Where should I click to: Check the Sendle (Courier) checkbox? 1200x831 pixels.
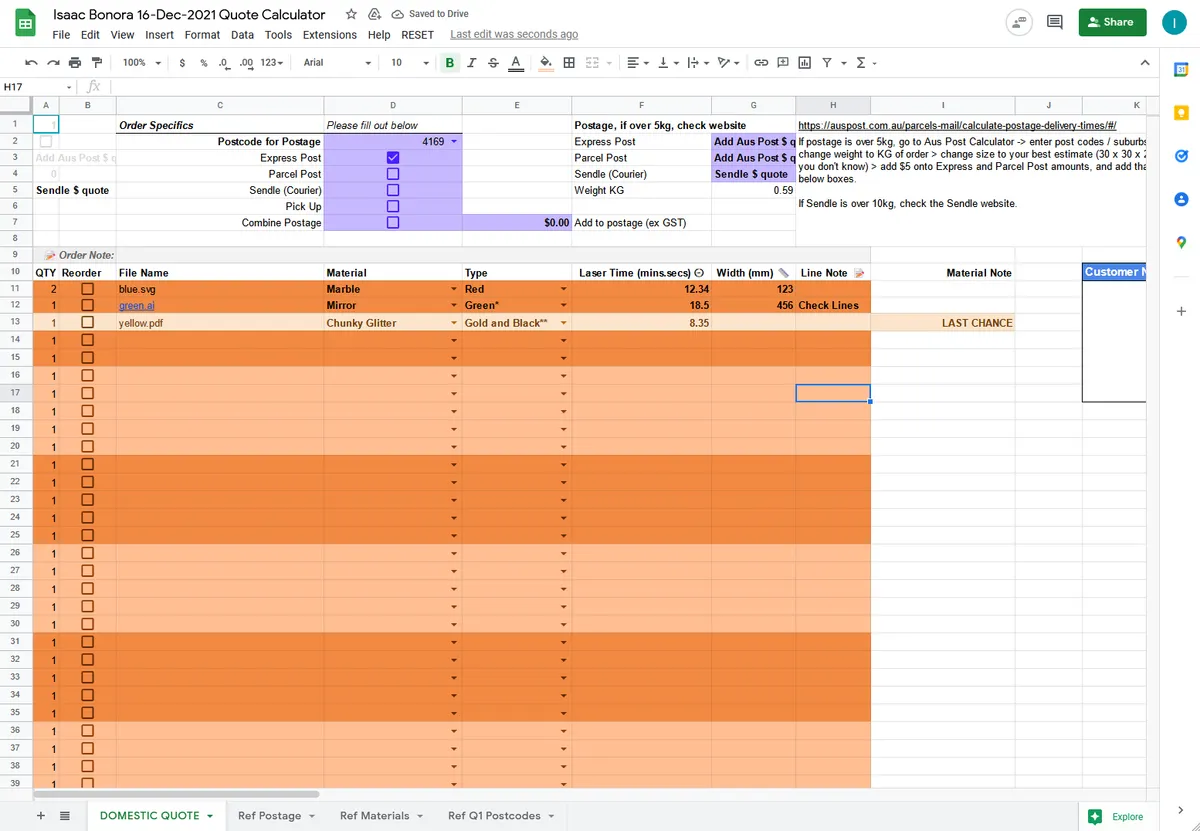pyautogui.click(x=392, y=190)
